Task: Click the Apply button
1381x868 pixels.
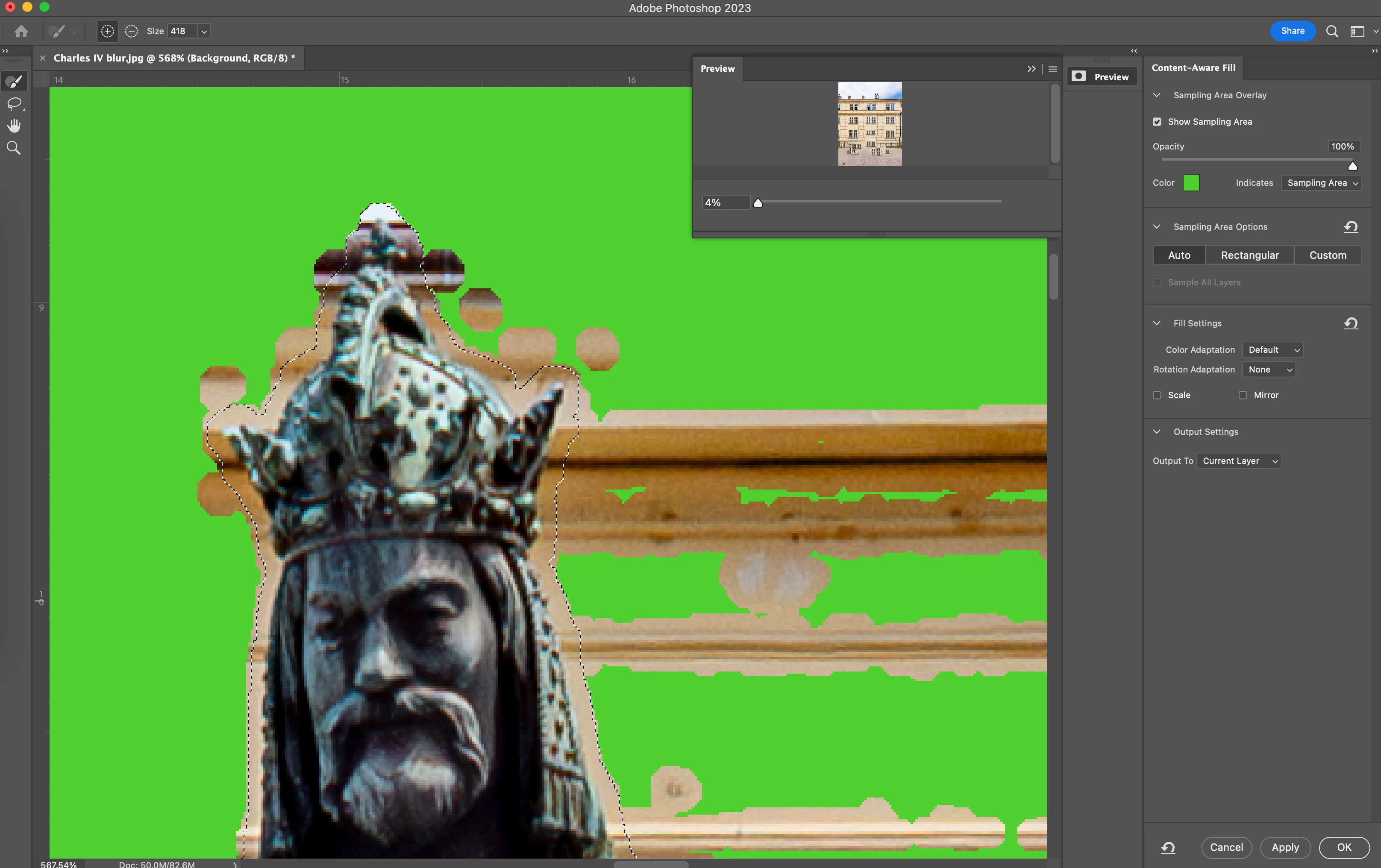Action: 1285,847
